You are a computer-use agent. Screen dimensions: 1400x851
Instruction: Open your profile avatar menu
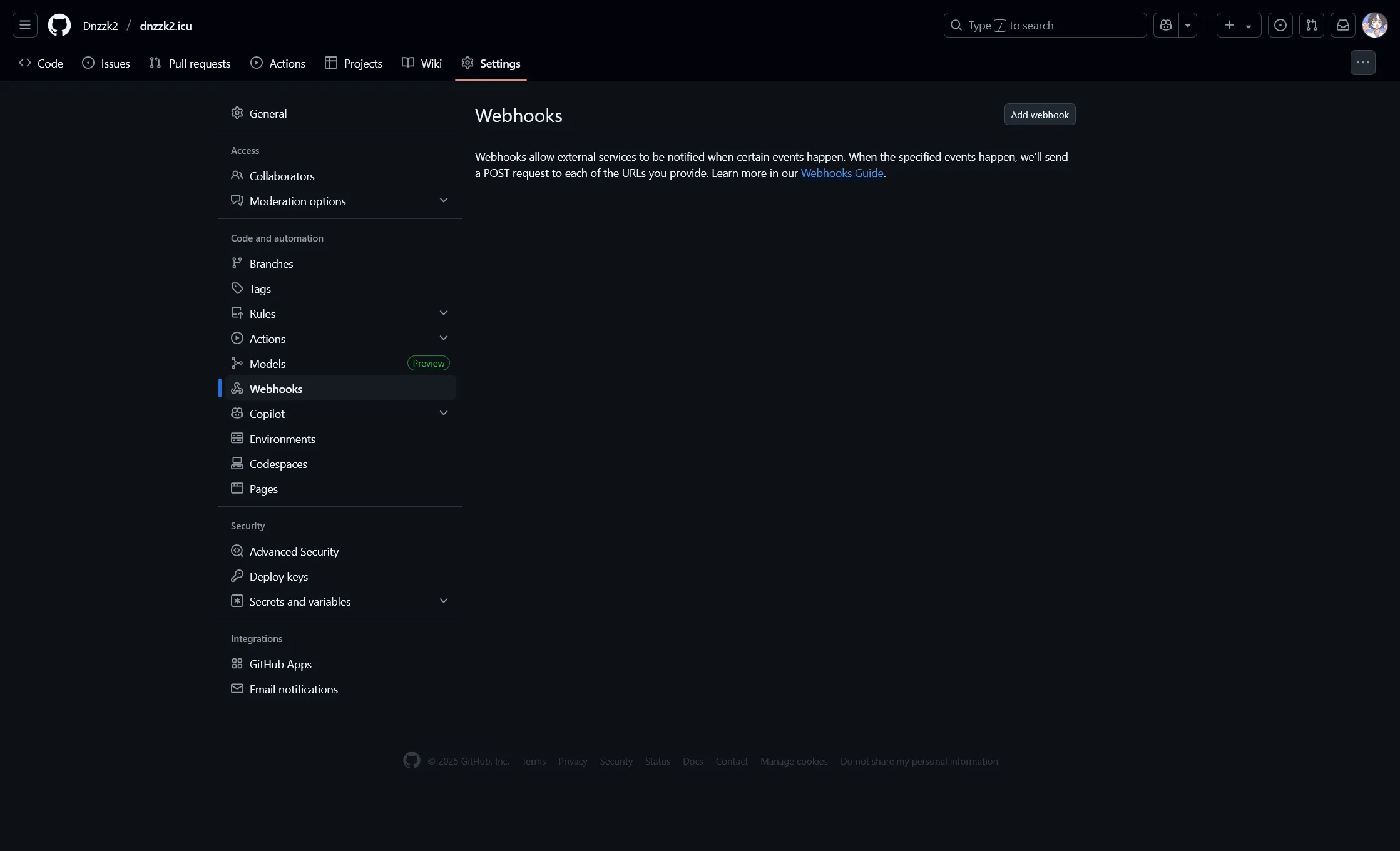[1375, 25]
